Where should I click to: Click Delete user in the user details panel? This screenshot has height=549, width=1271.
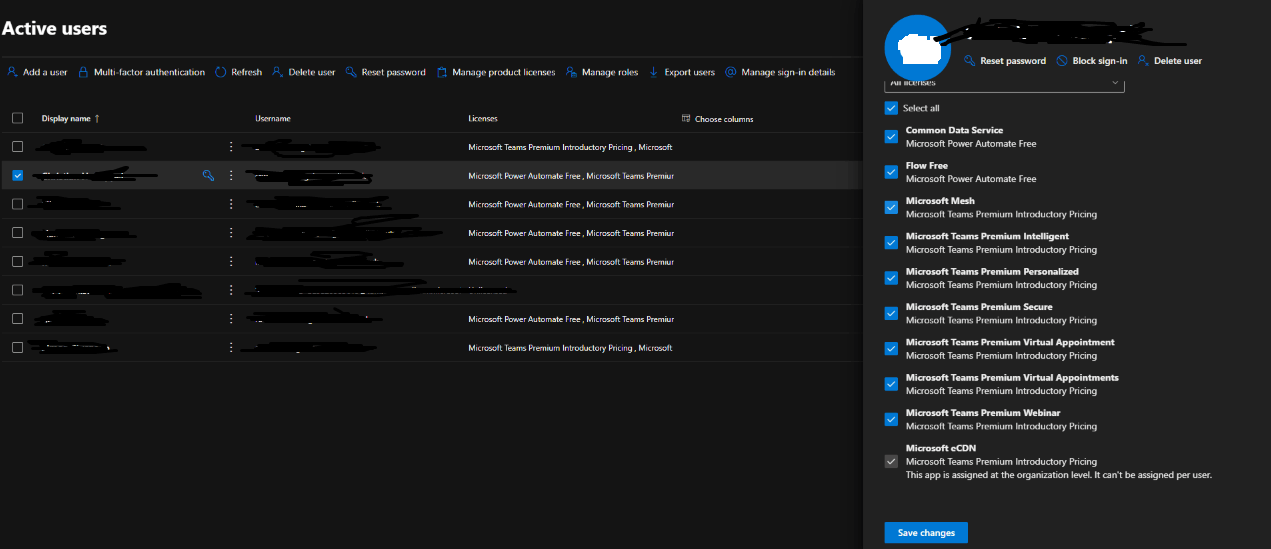[1170, 61]
